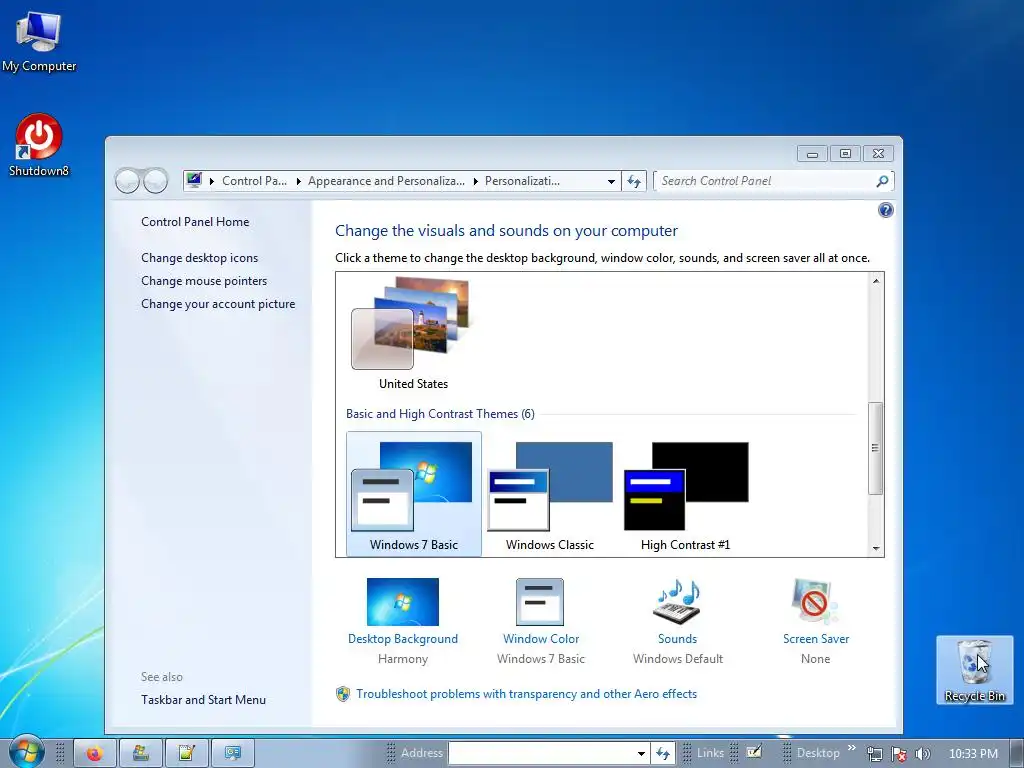Open Control Panel Home link
Image resolution: width=1024 pixels, height=768 pixels.
tap(195, 222)
